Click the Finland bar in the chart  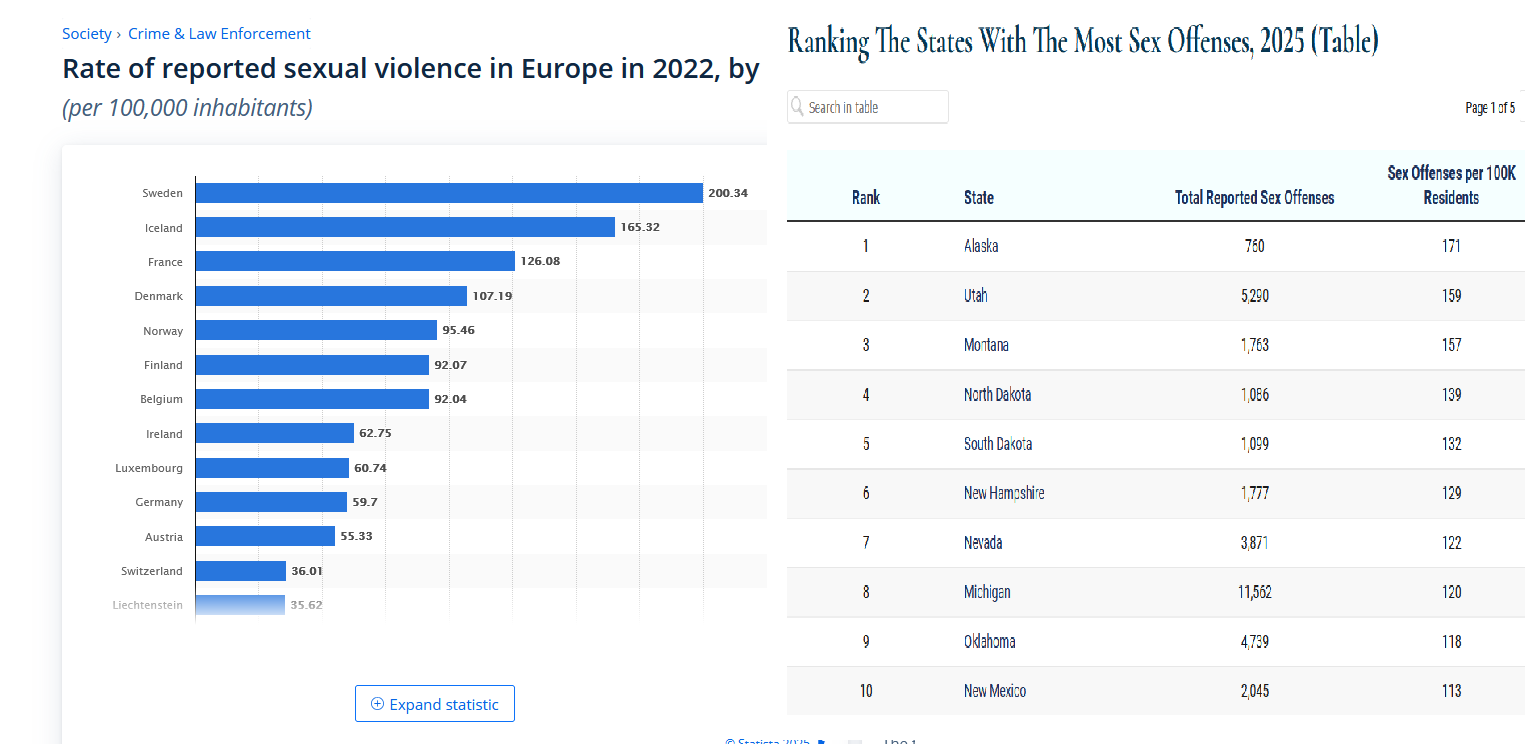312,365
